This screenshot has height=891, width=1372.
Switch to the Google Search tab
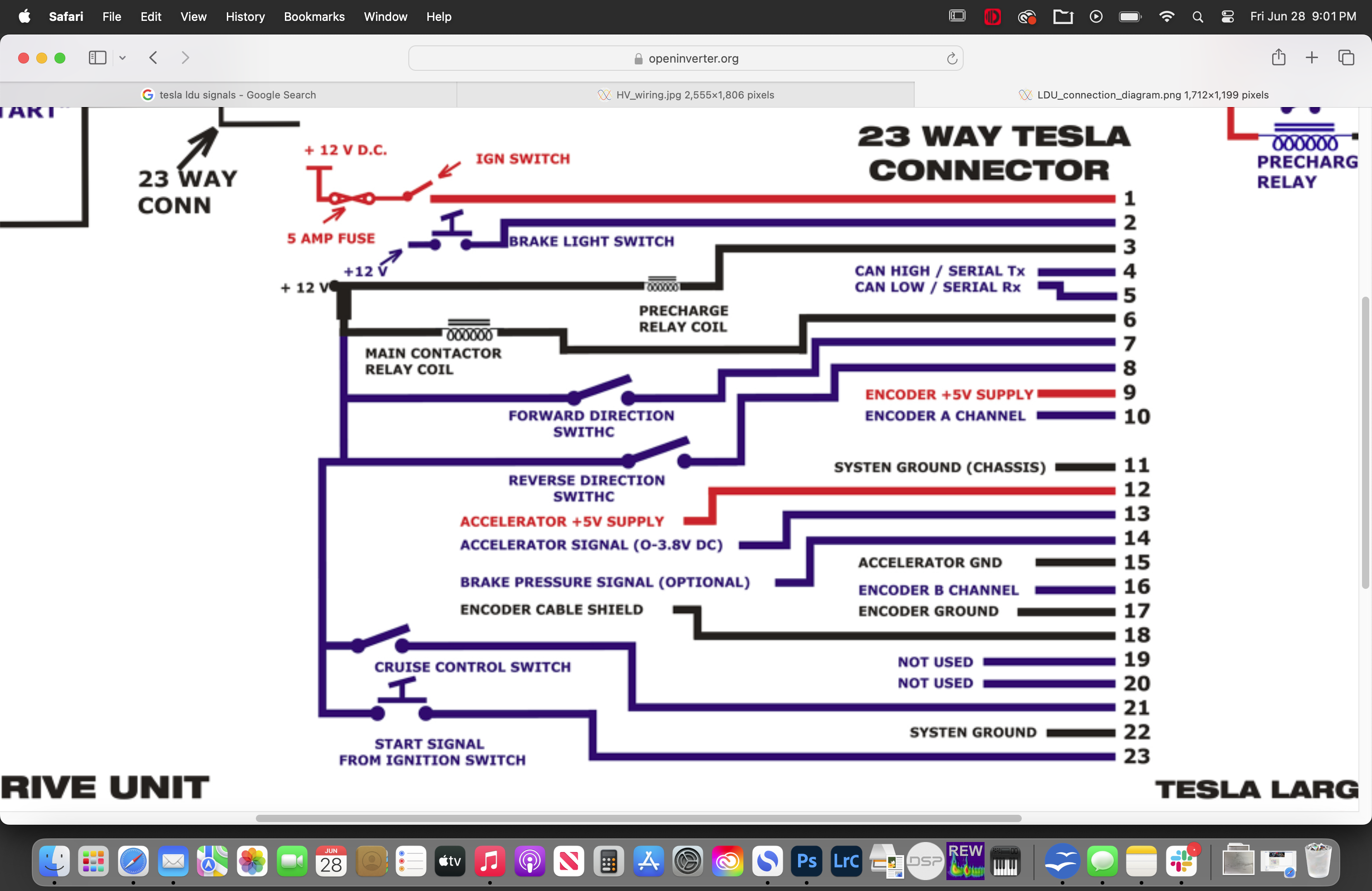[x=229, y=94]
